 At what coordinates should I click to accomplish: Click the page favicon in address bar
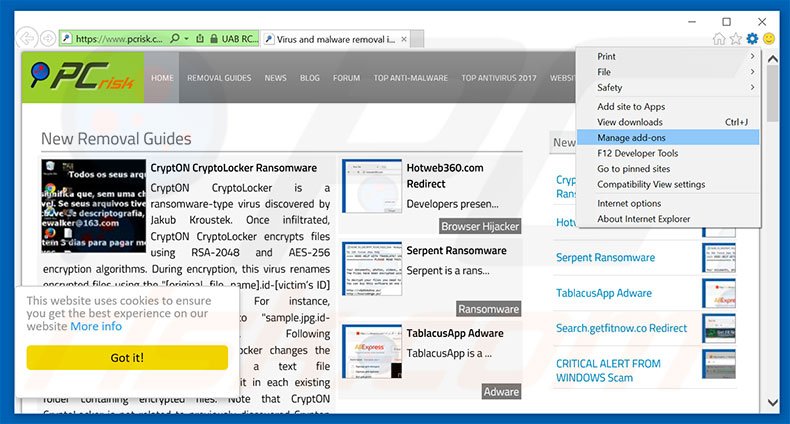click(67, 39)
